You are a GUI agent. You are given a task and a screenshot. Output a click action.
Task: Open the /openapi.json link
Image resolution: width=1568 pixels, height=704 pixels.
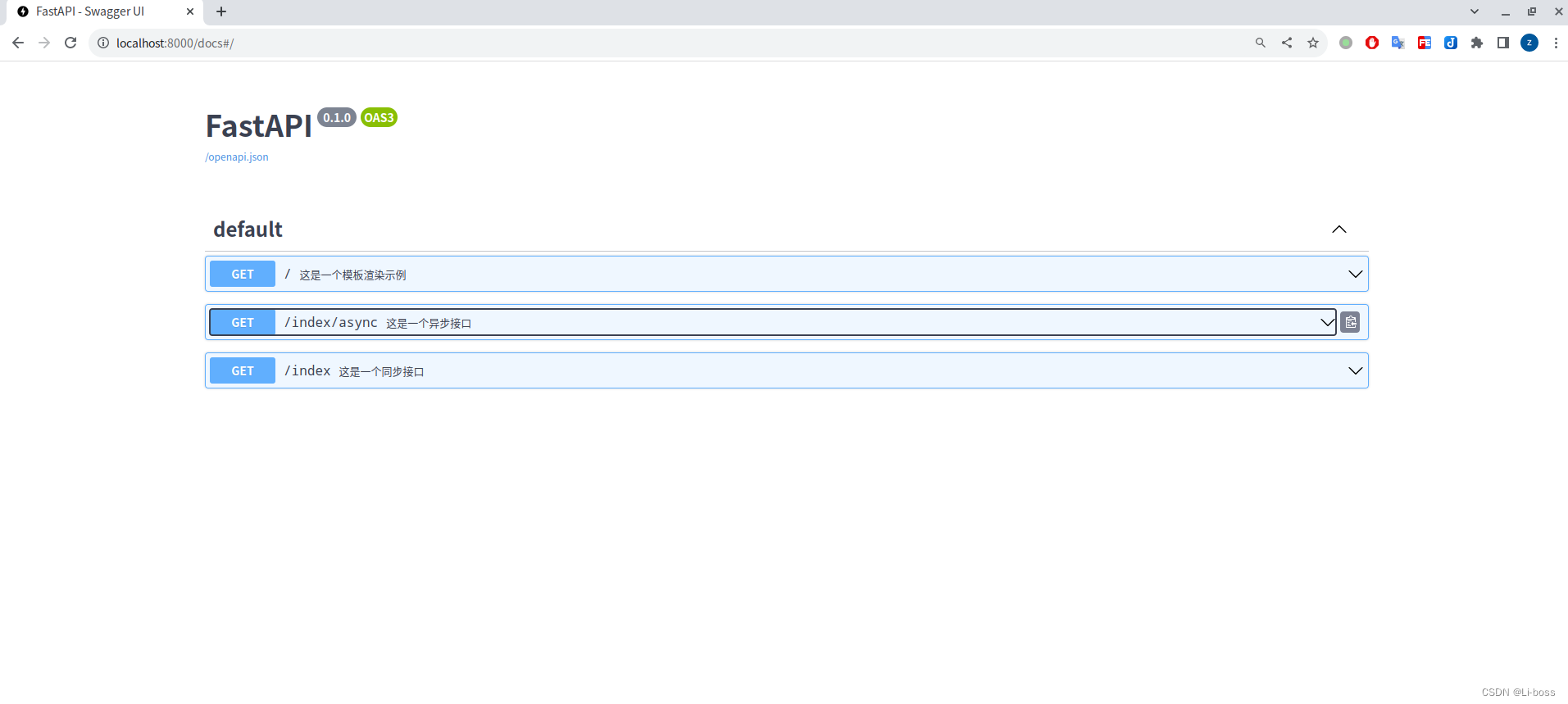point(237,157)
